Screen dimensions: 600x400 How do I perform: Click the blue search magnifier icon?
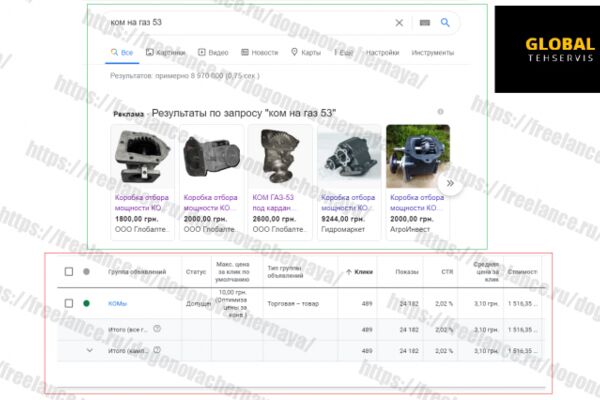445,22
